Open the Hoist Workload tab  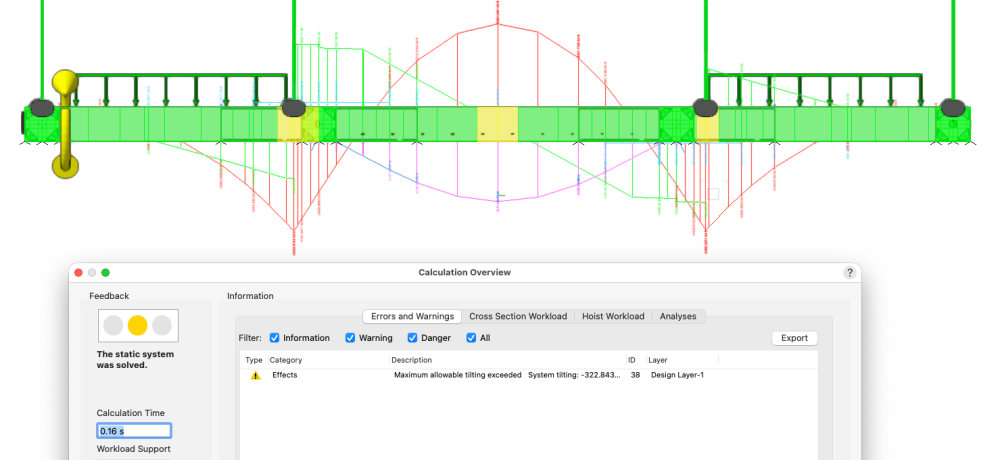click(613, 316)
